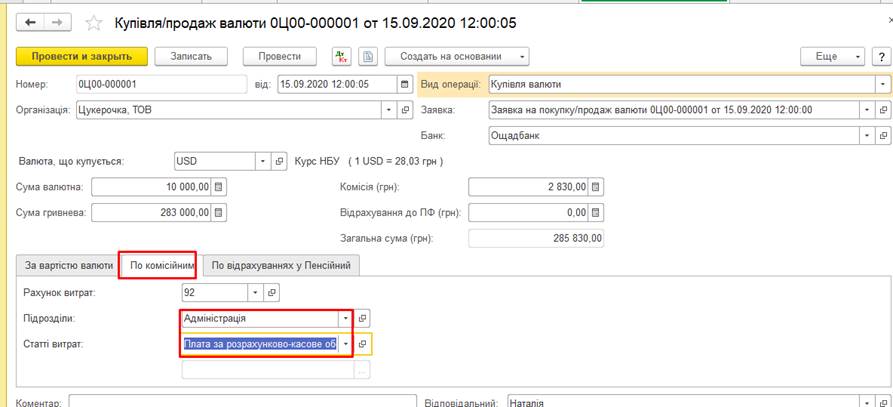This screenshot has width=893, height=407.
Task: Add document to favorites with star icon
Action: (x=95, y=22)
